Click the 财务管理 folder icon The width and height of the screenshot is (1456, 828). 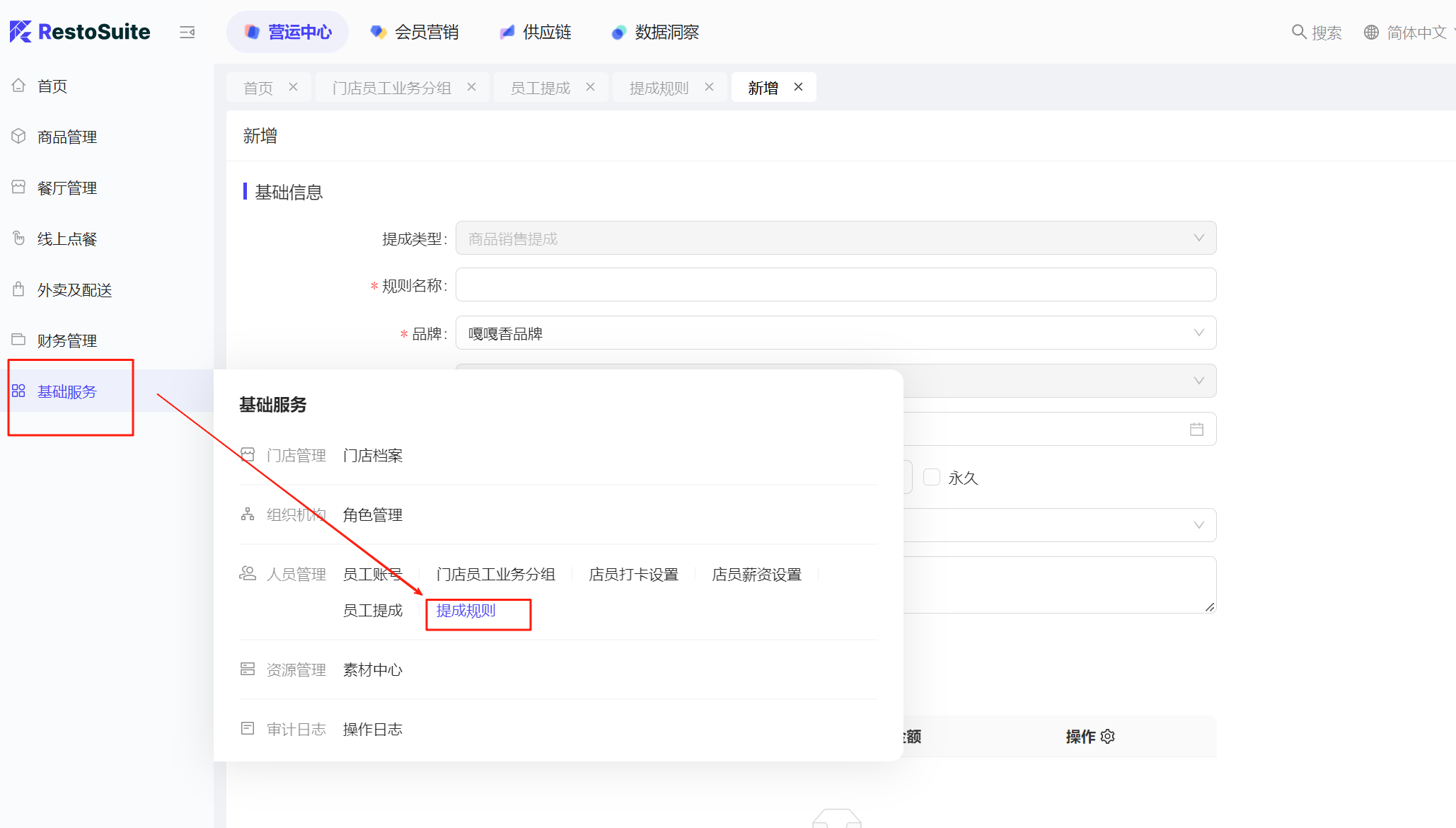point(18,340)
